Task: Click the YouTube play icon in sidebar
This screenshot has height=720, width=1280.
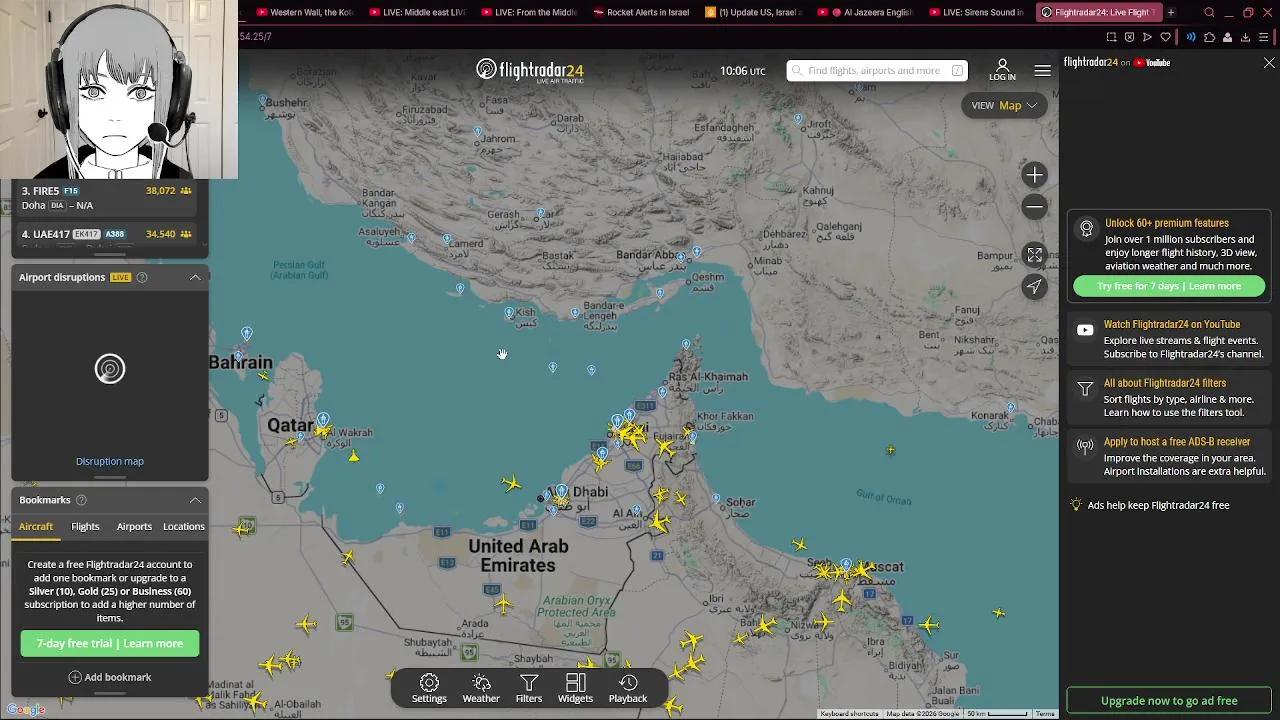Action: [1085, 330]
